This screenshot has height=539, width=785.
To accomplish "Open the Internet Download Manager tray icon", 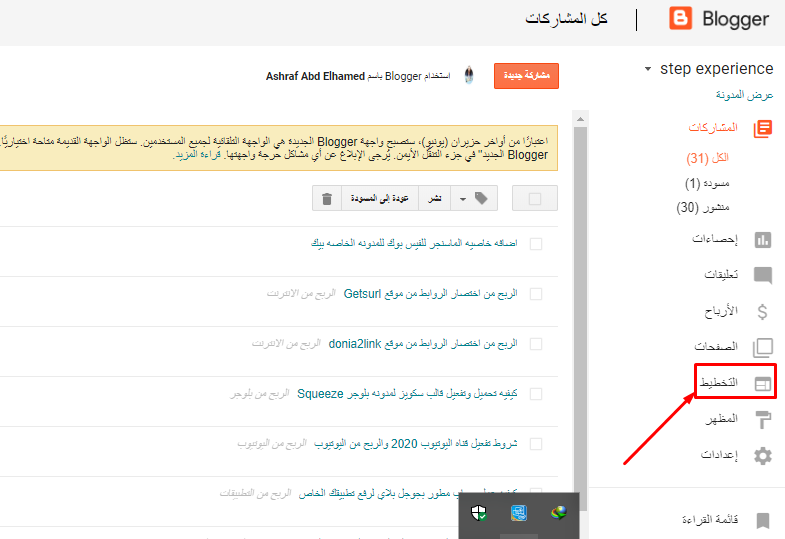I will pyautogui.click(x=558, y=512).
